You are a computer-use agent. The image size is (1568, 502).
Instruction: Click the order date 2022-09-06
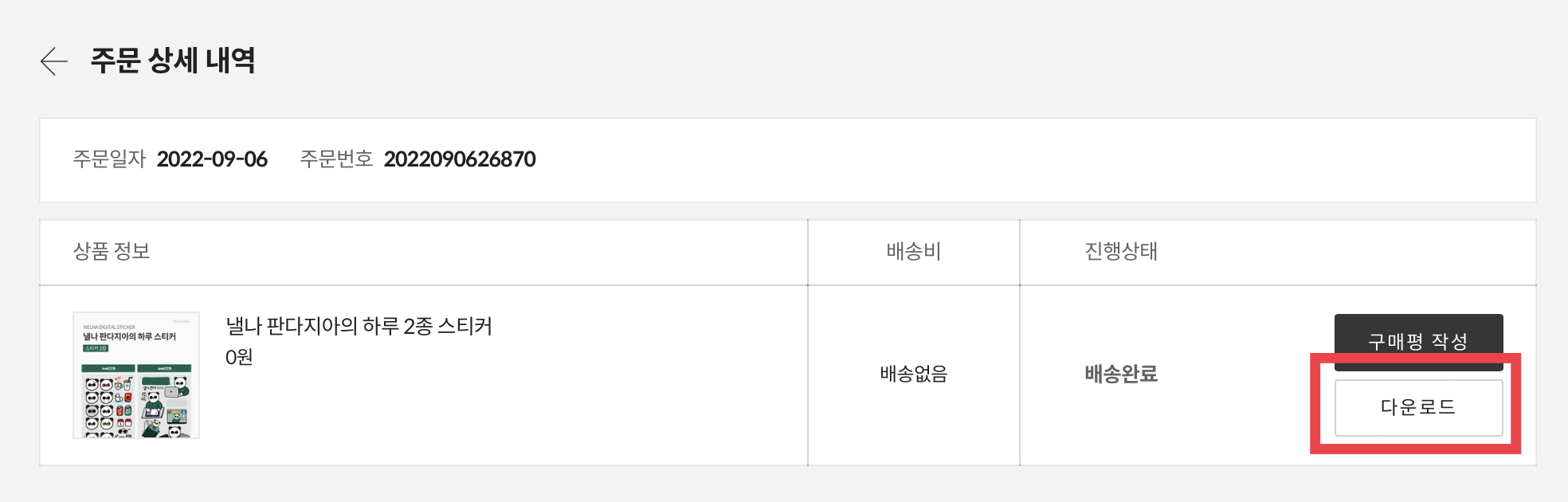pyautogui.click(x=212, y=159)
